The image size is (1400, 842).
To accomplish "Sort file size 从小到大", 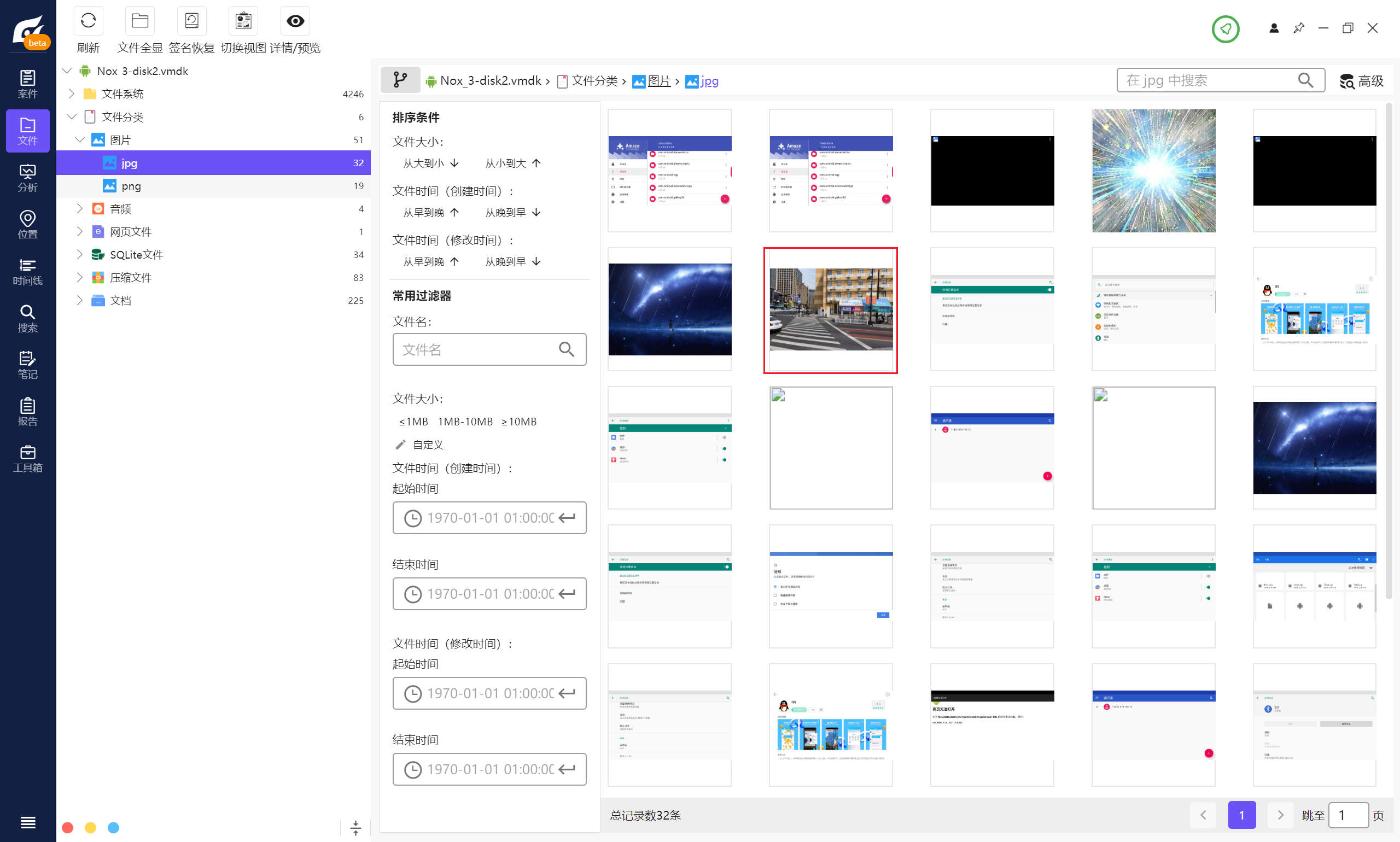I will pos(512,163).
